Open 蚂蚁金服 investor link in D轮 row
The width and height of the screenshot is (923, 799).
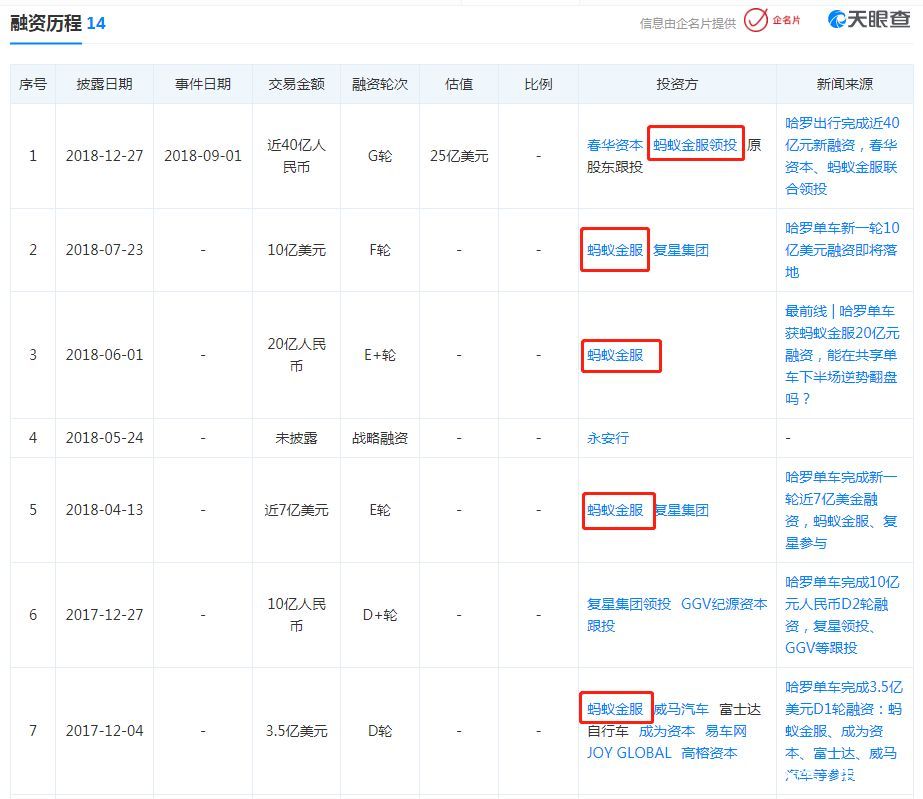tap(615, 709)
